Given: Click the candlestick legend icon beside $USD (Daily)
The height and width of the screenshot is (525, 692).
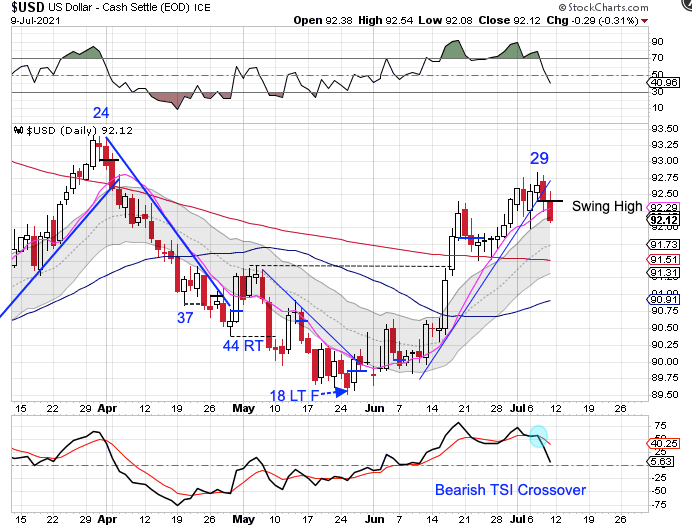Looking at the screenshot, I should click(x=16, y=130).
